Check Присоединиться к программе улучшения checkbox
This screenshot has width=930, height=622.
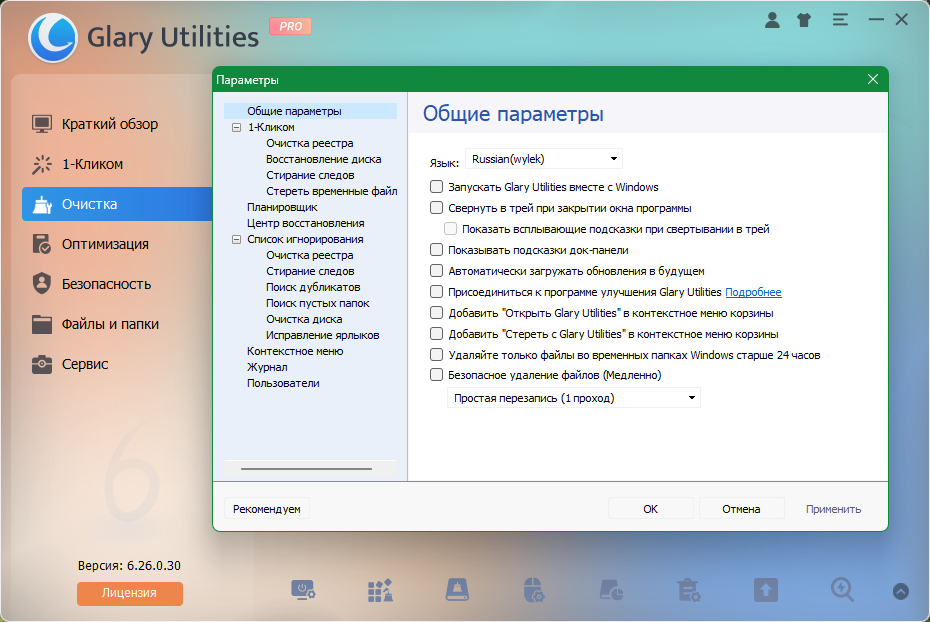pyautogui.click(x=437, y=292)
